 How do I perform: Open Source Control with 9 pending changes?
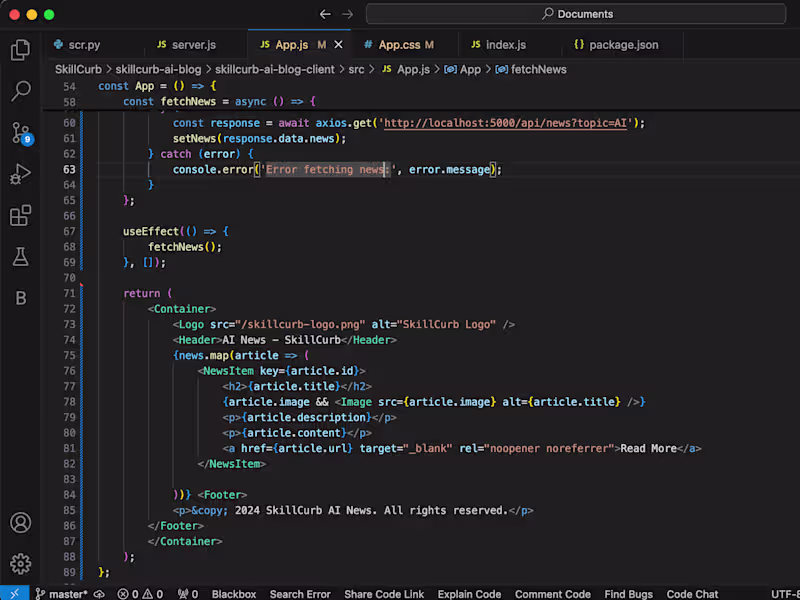[x=20, y=133]
